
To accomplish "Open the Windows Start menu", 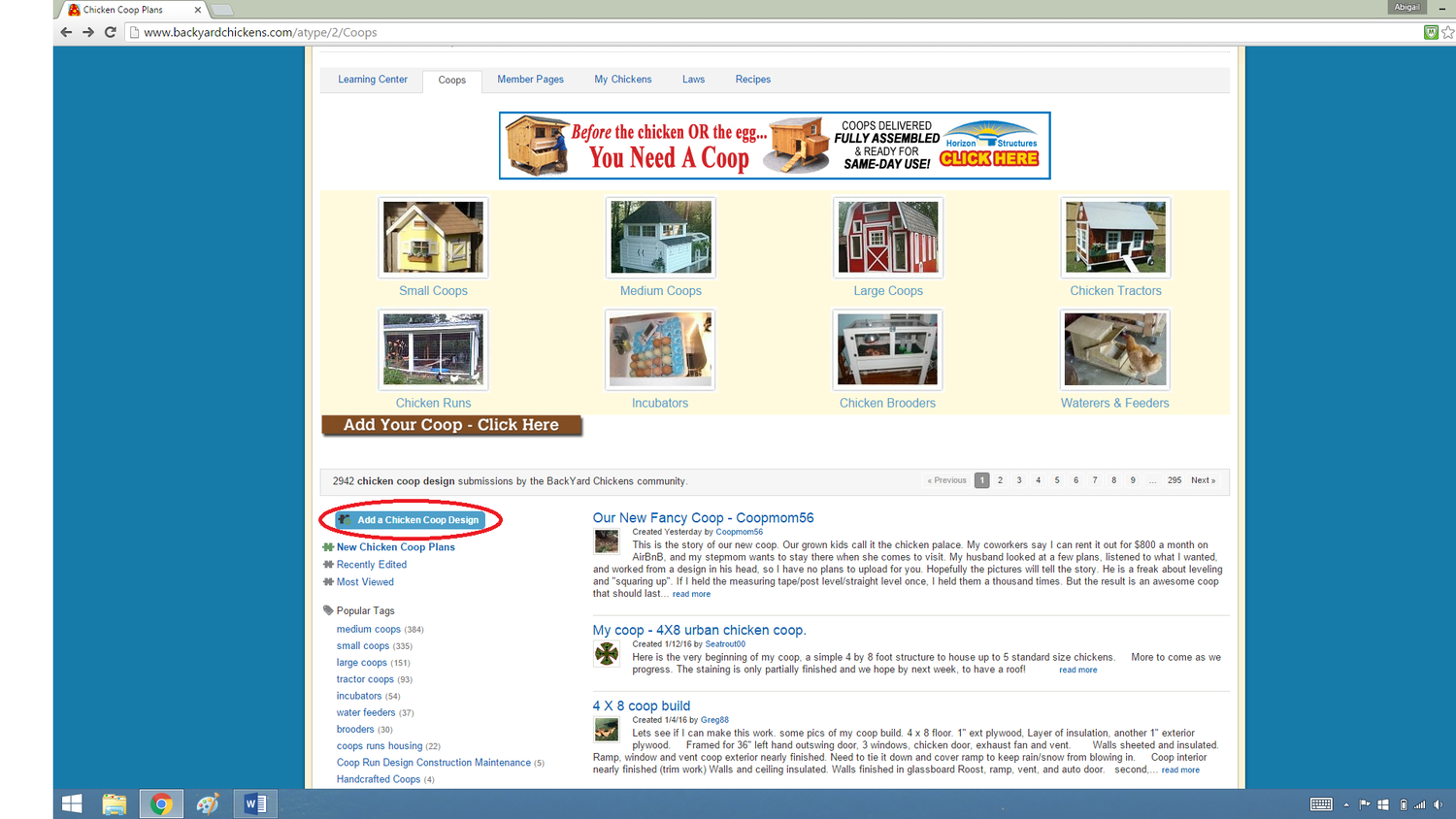I will coord(72,803).
